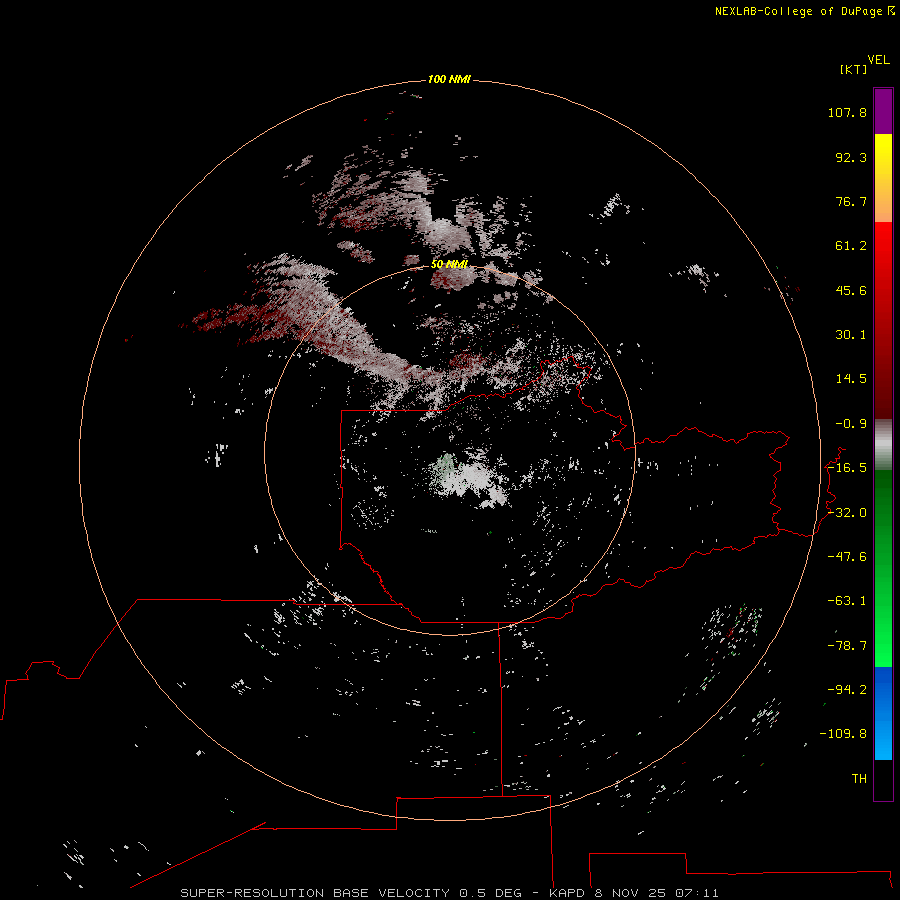900x900 pixels.
Task: Click the 30.1 legend value
Action: coord(851,335)
